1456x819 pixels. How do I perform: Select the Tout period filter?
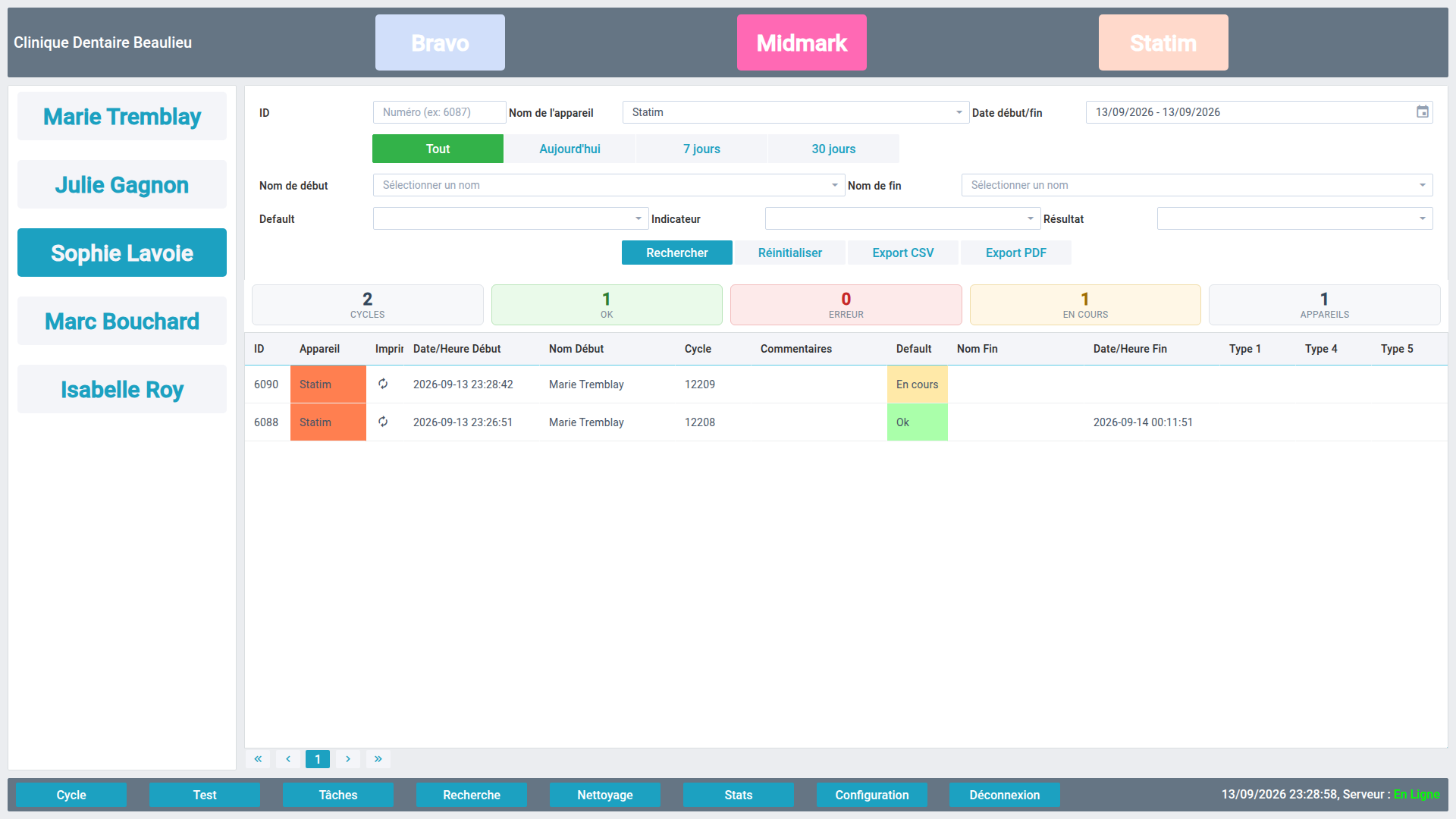tap(438, 149)
